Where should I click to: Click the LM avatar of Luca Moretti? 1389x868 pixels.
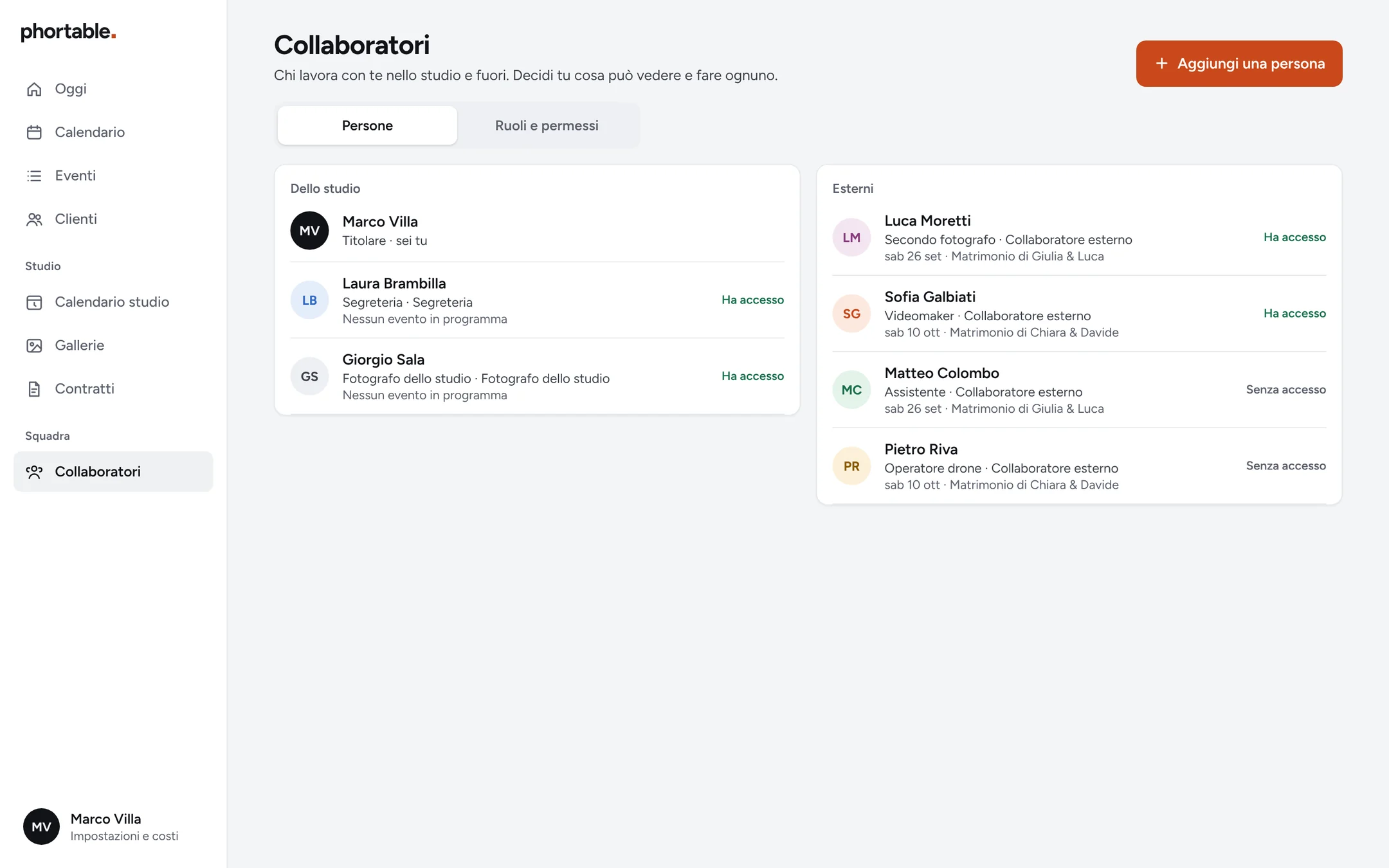(851, 237)
